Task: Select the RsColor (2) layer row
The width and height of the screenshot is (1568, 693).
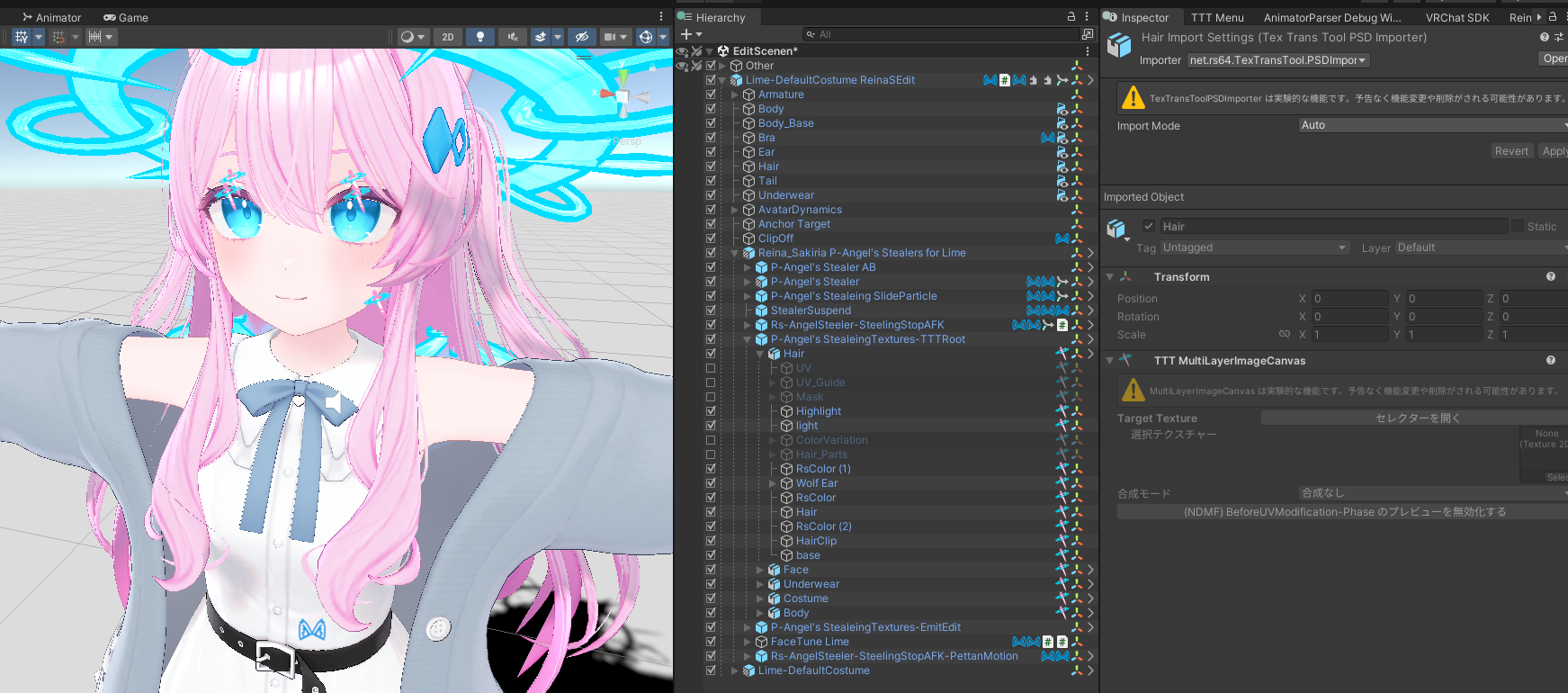Action: pyautogui.click(x=886, y=526)
